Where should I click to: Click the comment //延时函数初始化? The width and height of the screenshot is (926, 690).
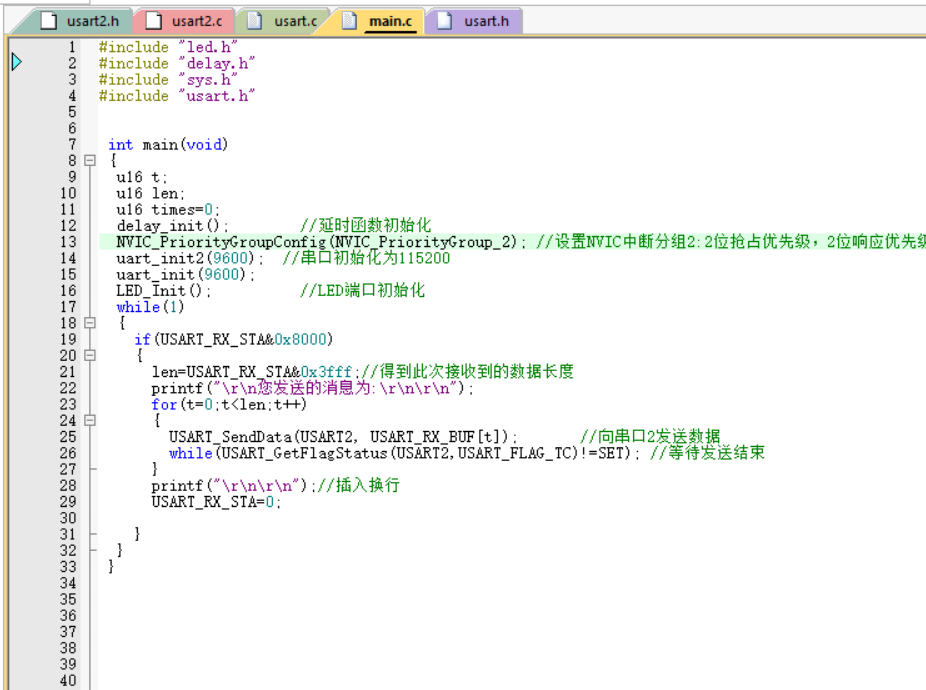(x=366, y=226)
